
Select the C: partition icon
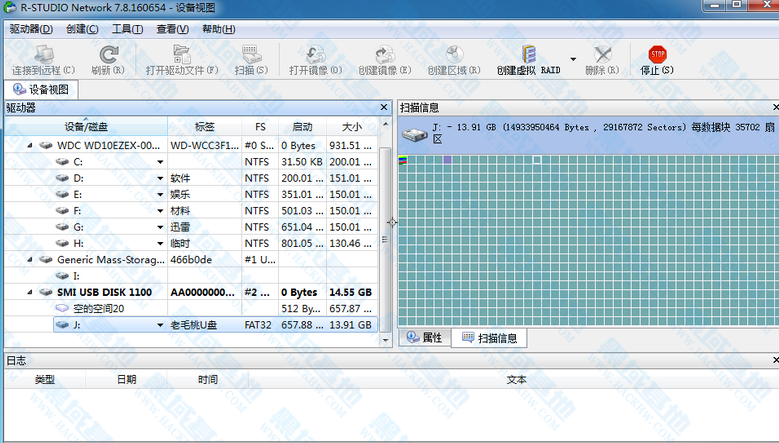pyautogui.click(x=62, y=161)
